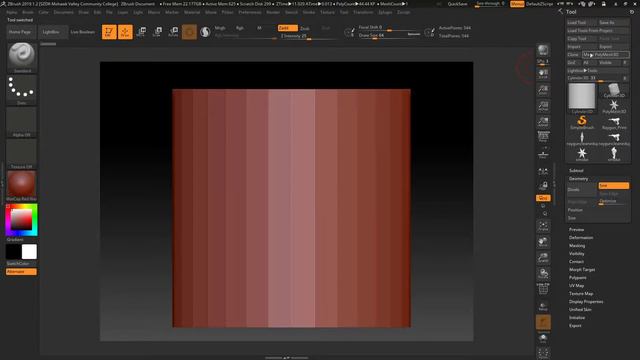The width and height of the screenshot is (640, 360).
Task: Toggle the orange Ghost button
Action: coord(543,322)
